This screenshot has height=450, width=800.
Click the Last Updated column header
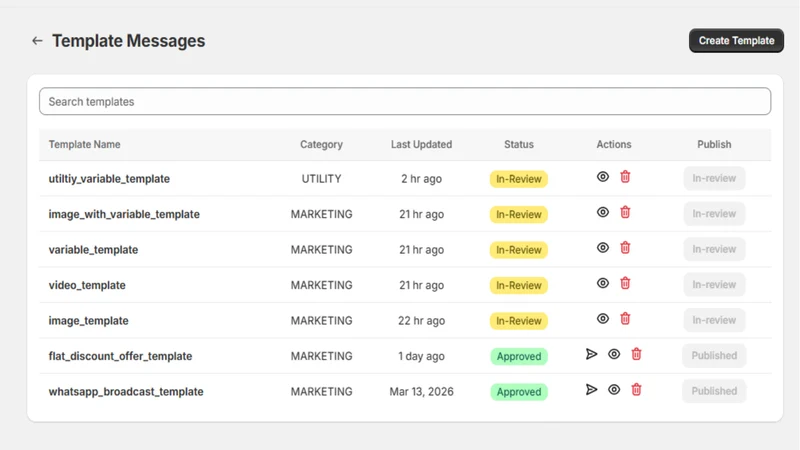pos(421,144)
